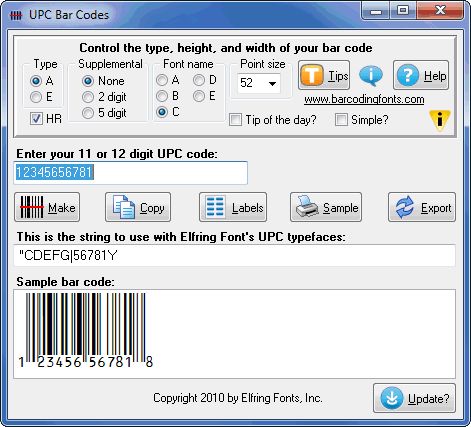This screenshot has width=471, height=427.
Task: Enable the Simple? checkbox
Action: 341,119
